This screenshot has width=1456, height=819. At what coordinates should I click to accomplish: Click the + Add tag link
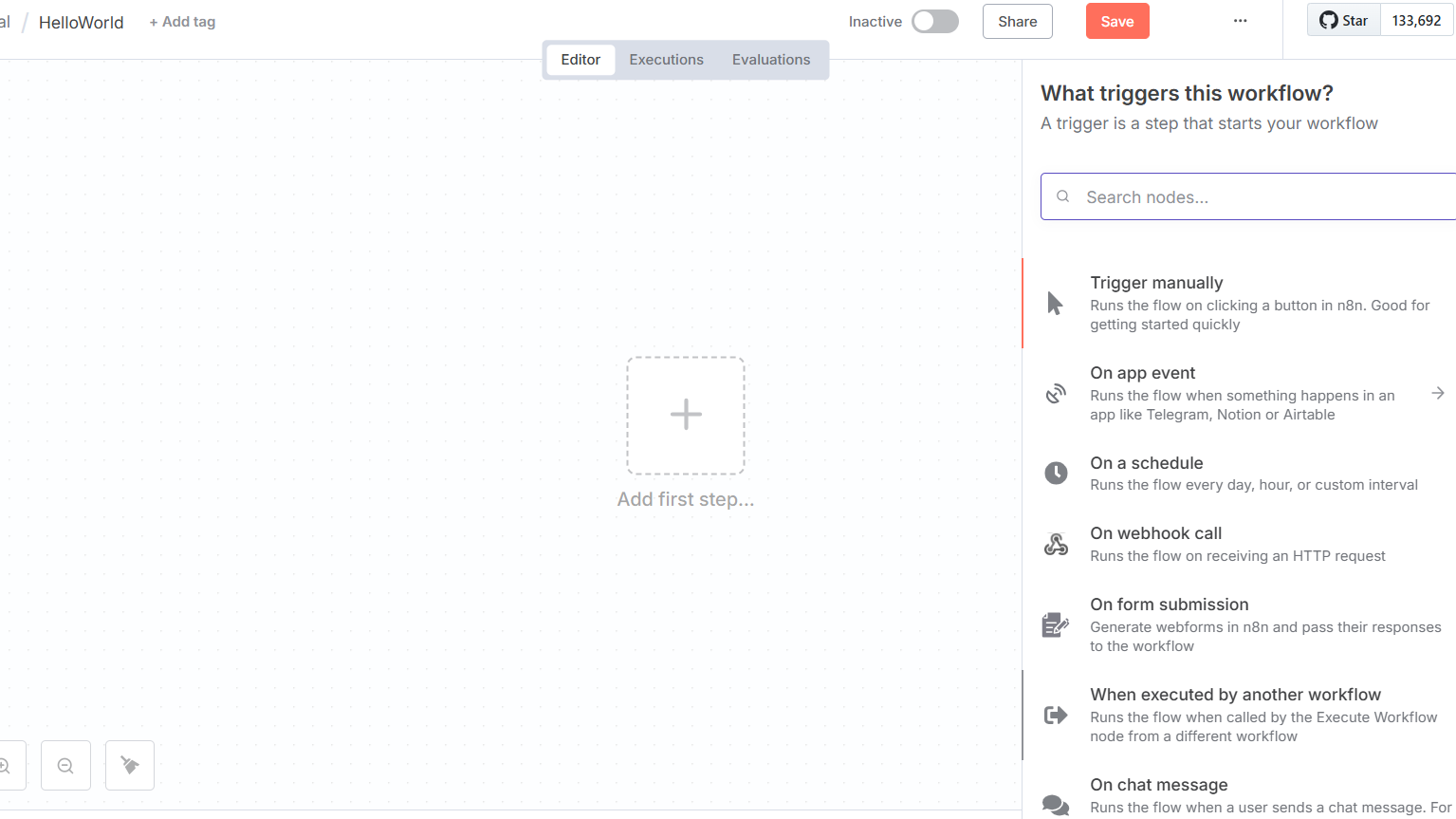coord(182,22)
